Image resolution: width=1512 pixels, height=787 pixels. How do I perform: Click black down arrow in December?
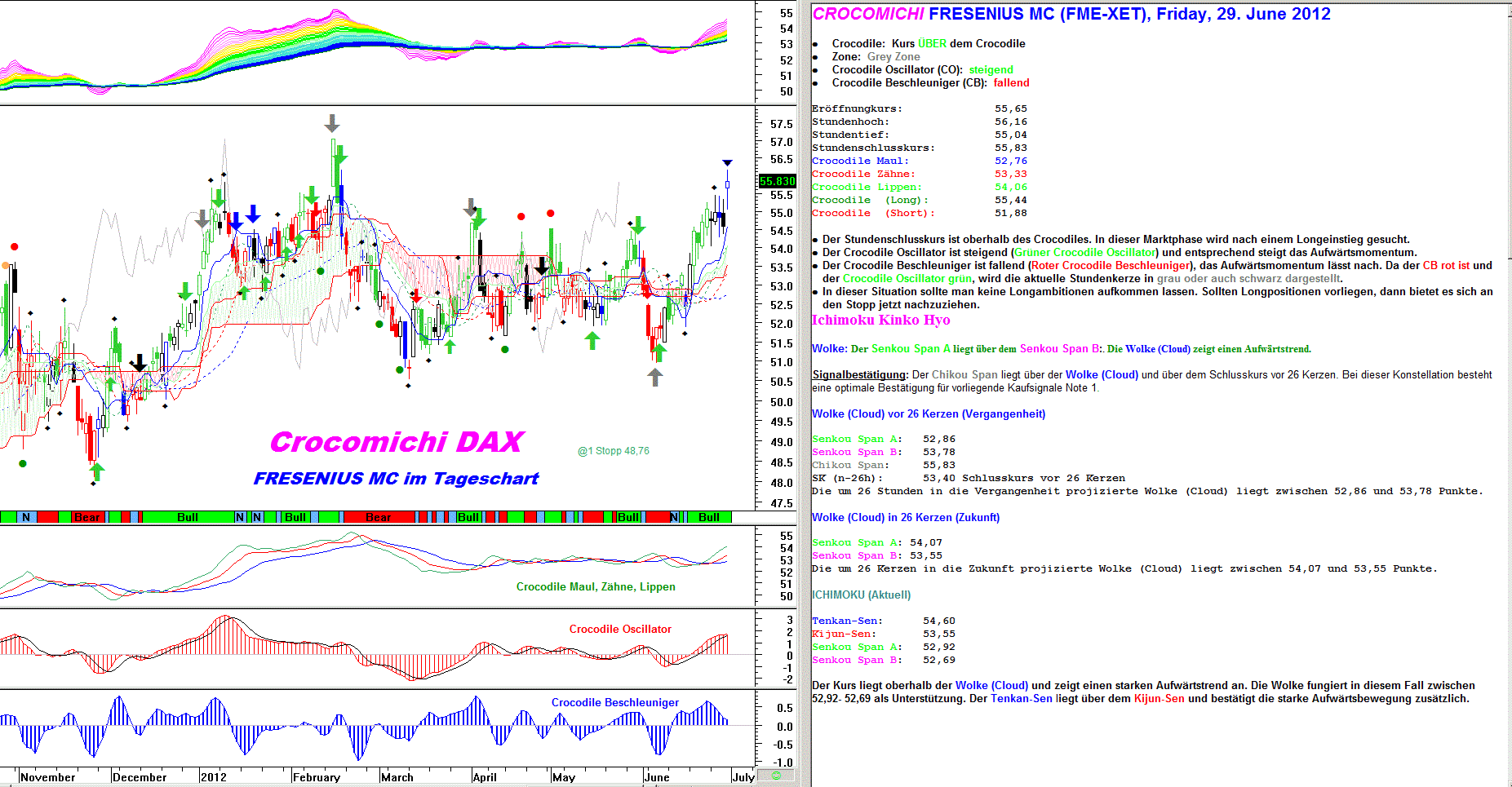pyautogui.click(x=140, y=363)
